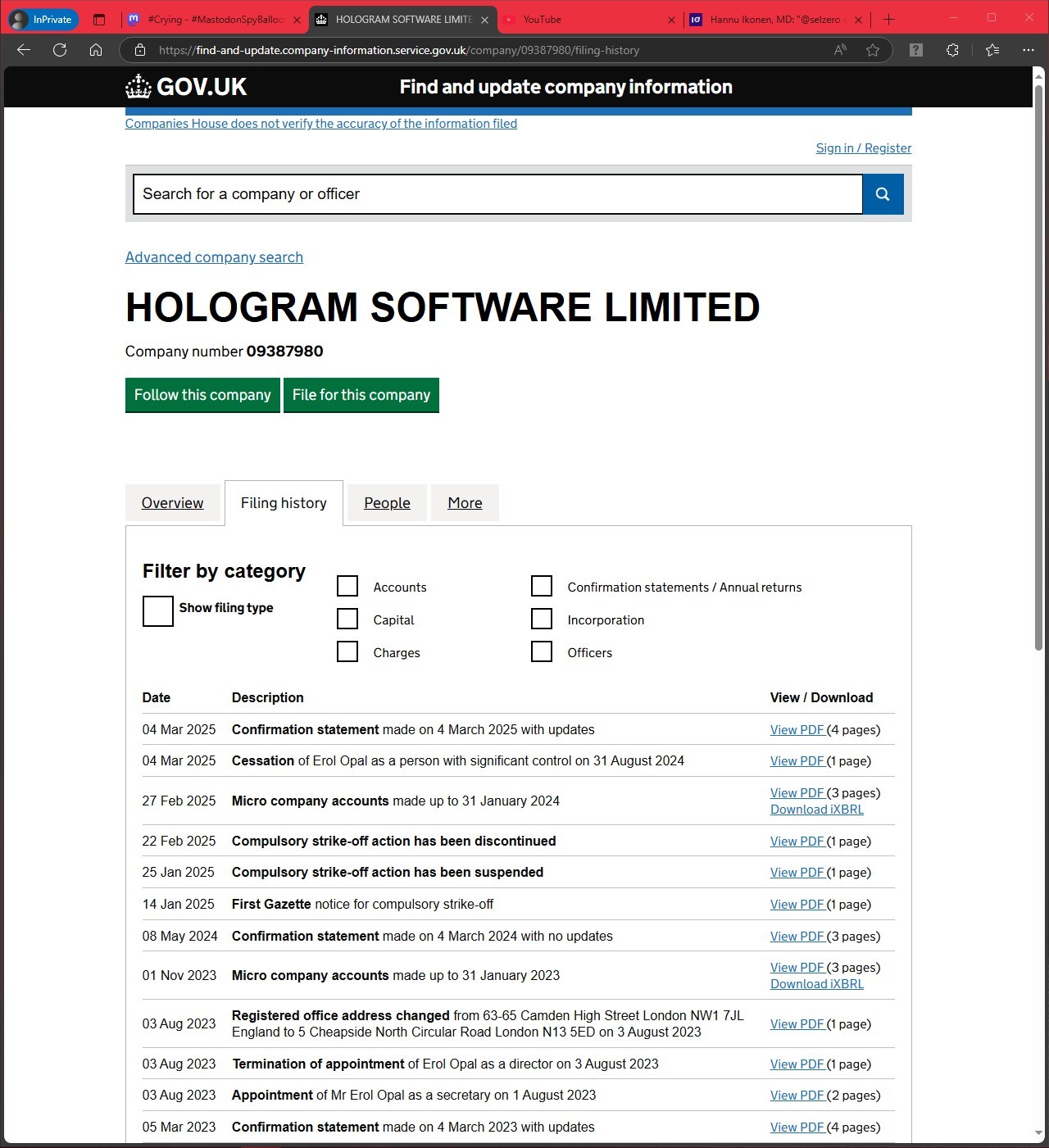Click the scrollbar up arrow
This screenshot has width=1049, height=1148.
(x=1038, y=75)
